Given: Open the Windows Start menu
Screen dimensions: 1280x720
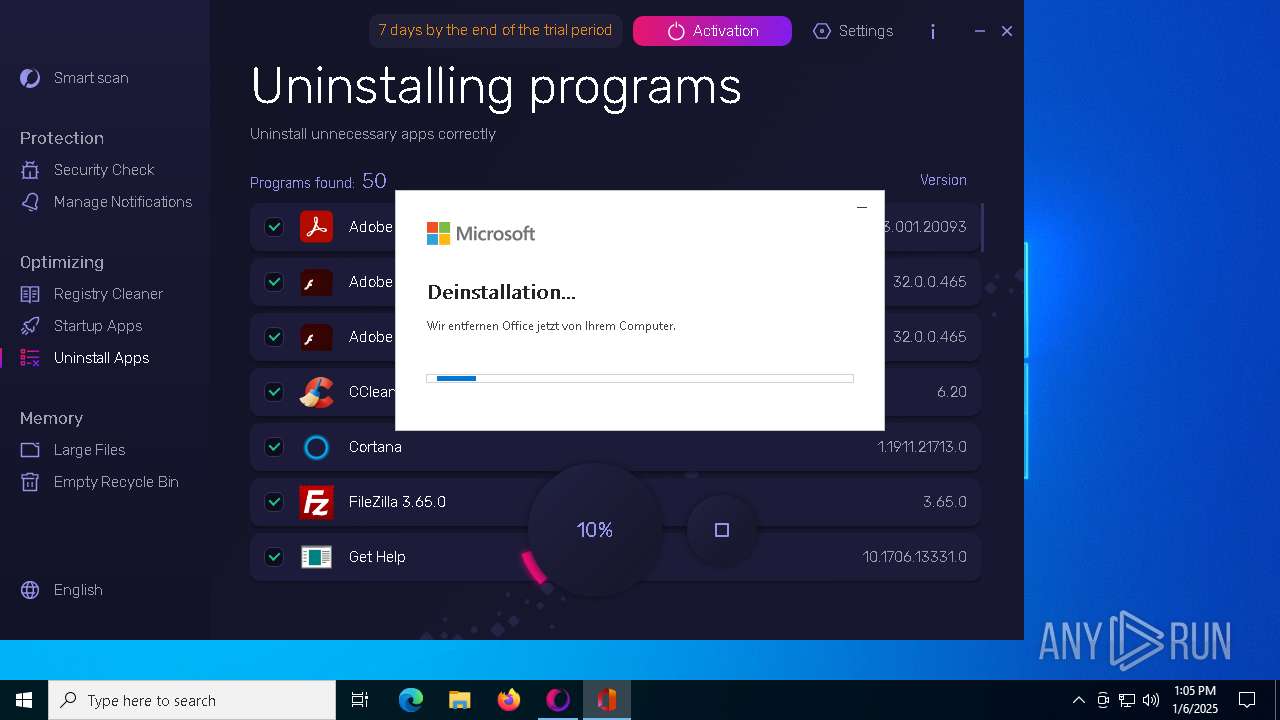Looking at the screenshot, I should tap(24, 700).
